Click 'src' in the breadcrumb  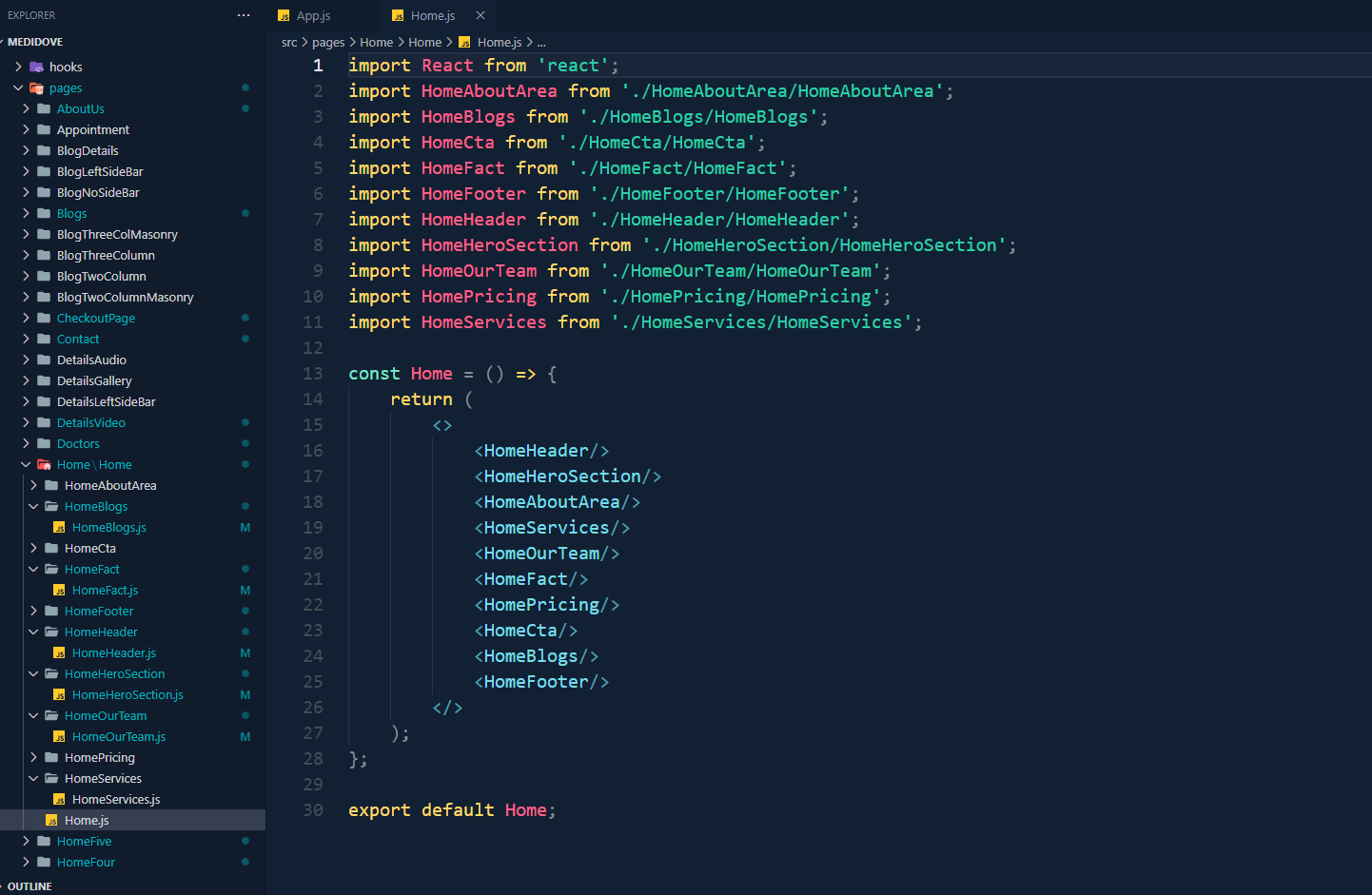tap(289, 42)
